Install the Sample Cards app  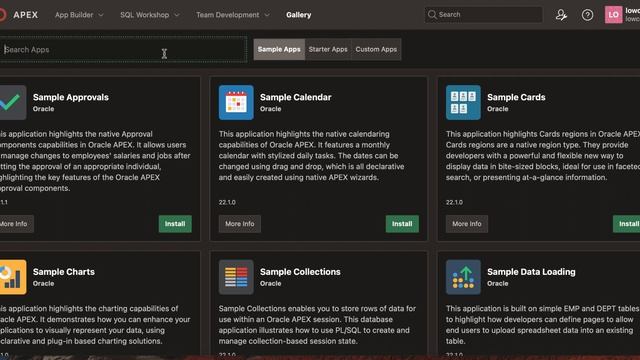point(627,224)
